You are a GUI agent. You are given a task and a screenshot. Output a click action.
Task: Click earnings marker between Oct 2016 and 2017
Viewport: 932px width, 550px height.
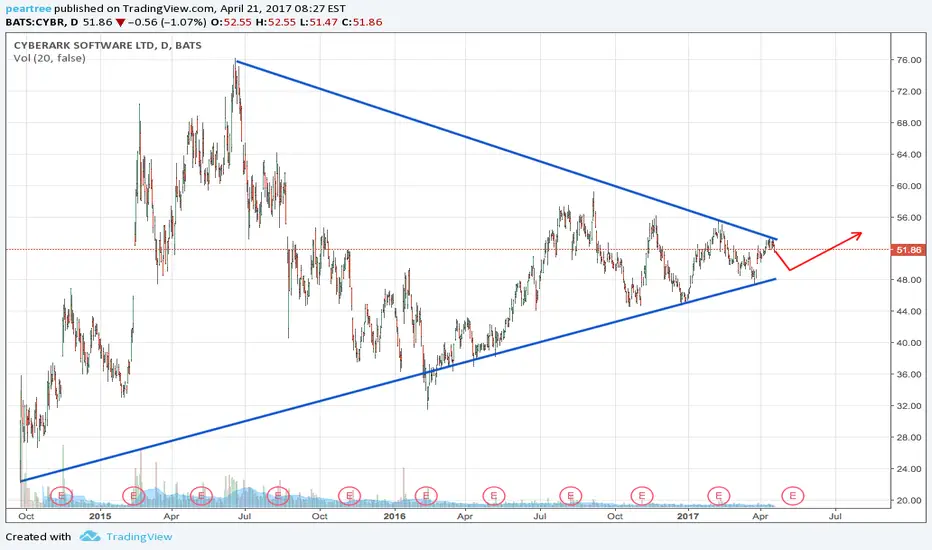click(x=642, y=495)
